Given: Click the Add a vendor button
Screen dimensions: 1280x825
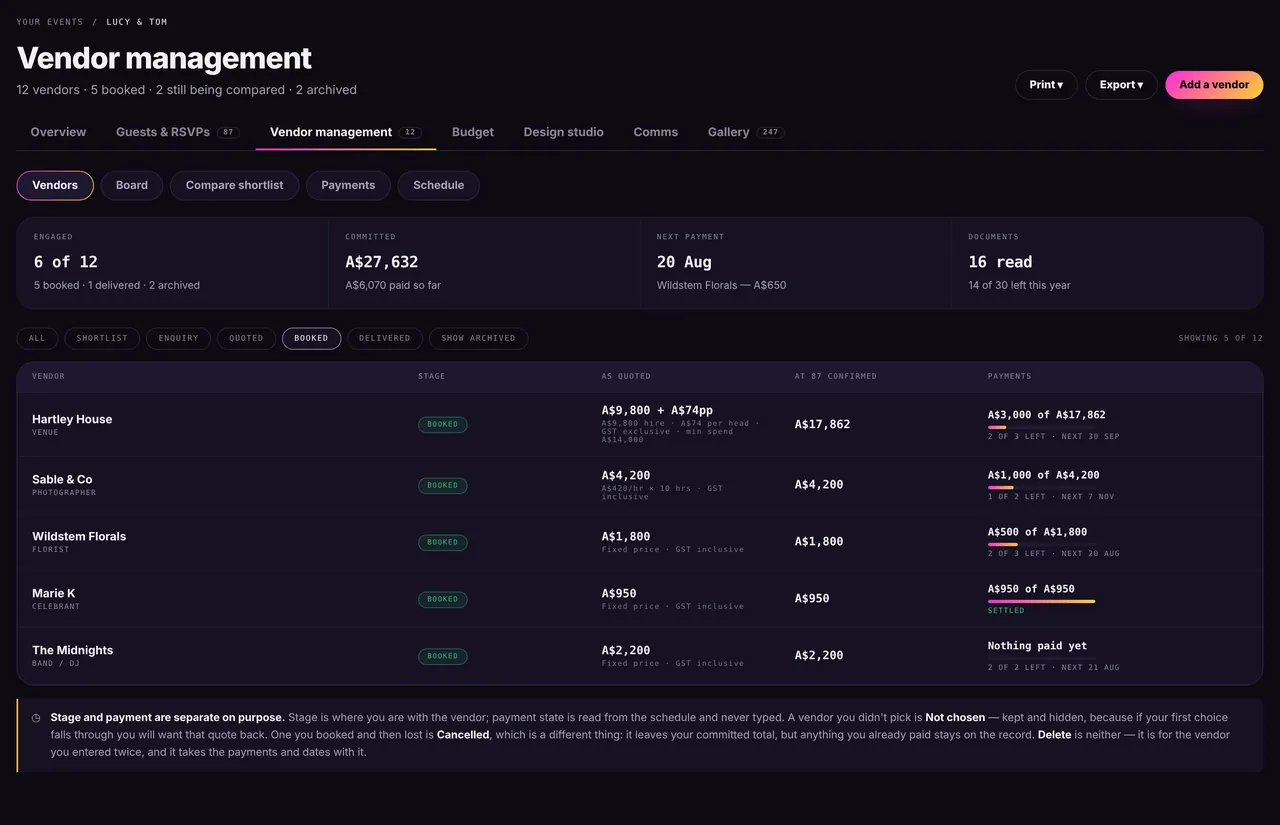Looking at the screenshot, I should click(1214, 85).
